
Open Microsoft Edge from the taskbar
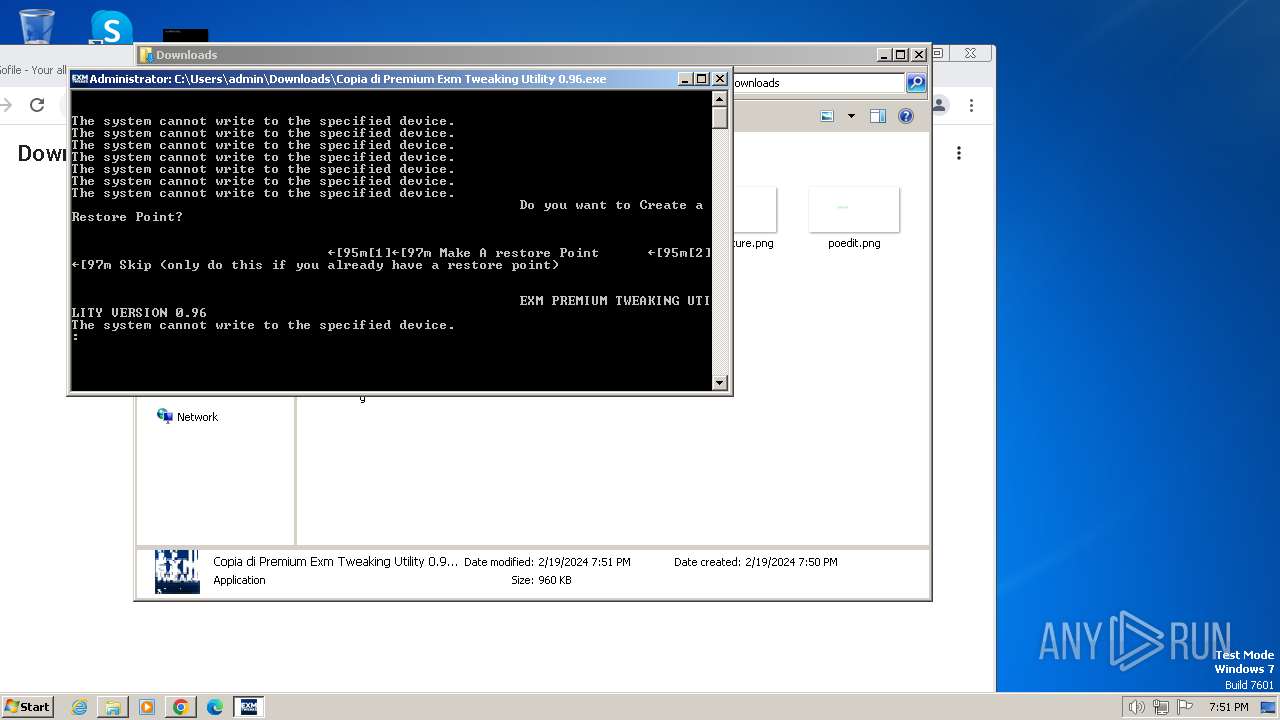(215, 707)
